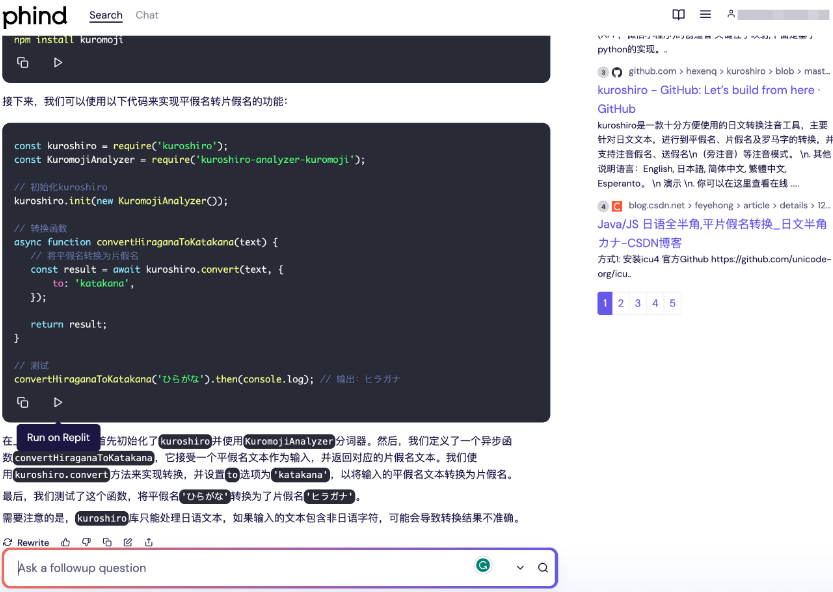This screenshot has width=833, height=592.
Task: Click code line 'return result;'
Action: [x=69, y=324]
